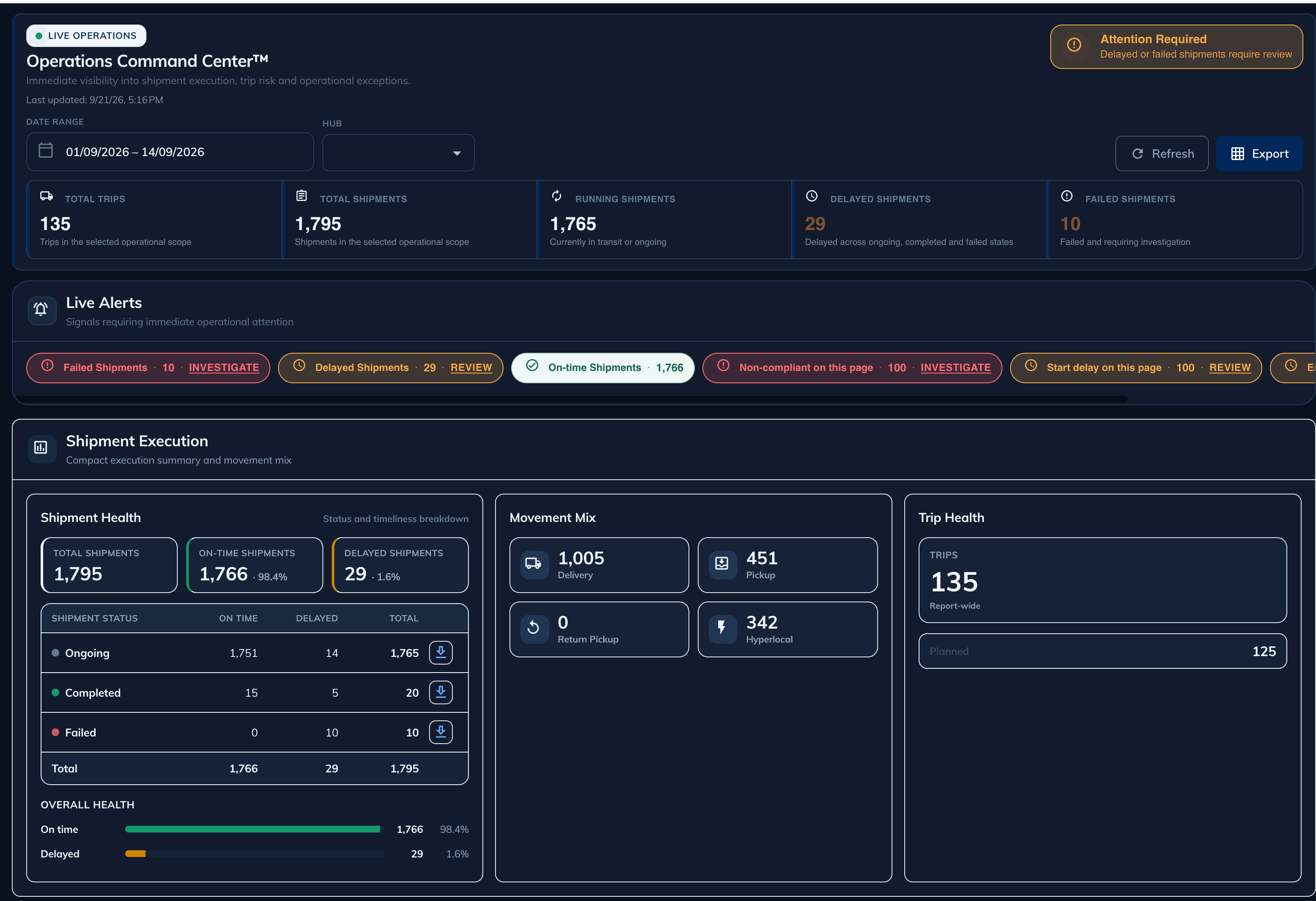1316x901 pixels.
Task: Click the Refresh circular arrow icon
Action: [1137, 154]
